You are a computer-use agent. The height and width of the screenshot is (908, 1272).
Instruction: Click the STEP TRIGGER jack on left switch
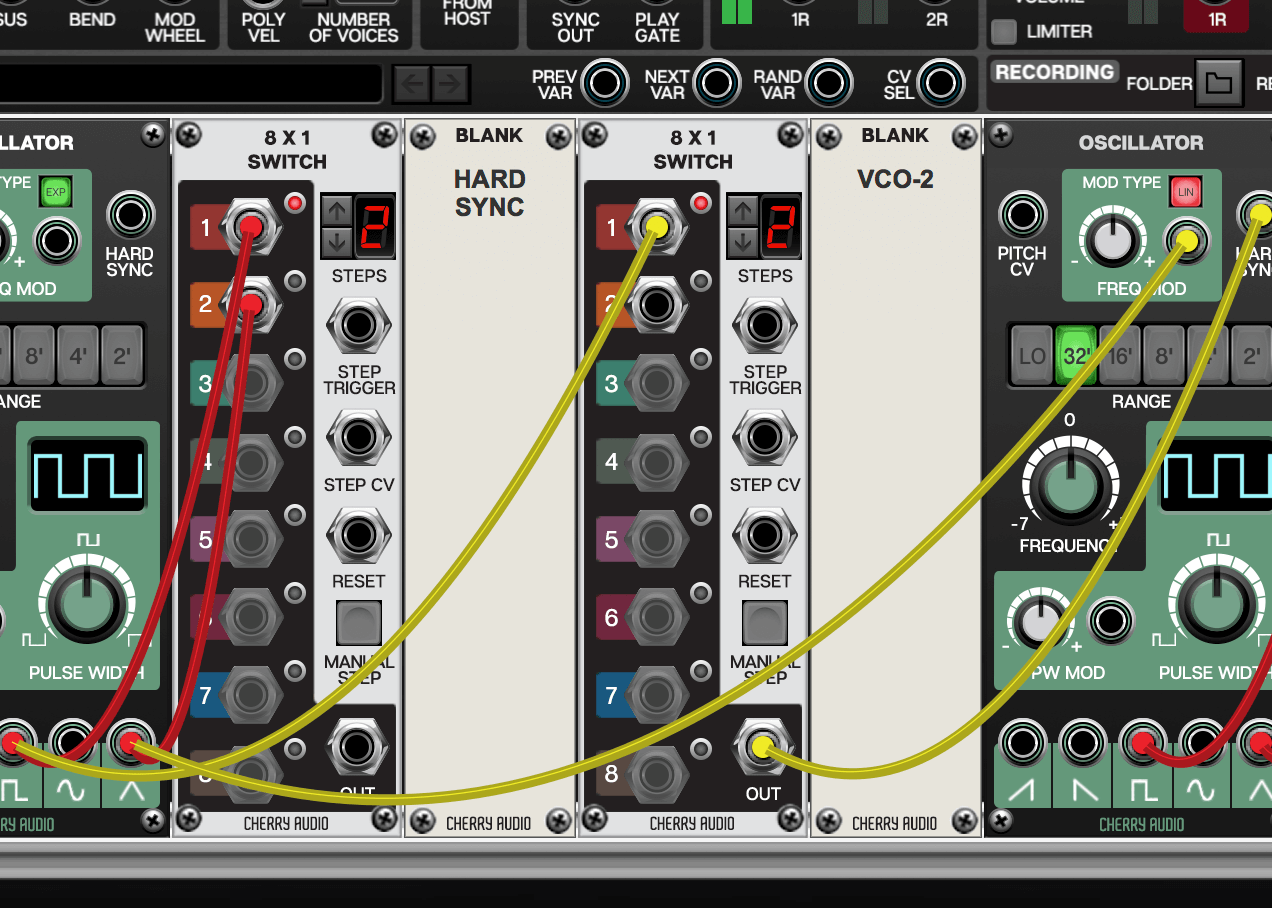pyautogui.click(x=359, y=325)
